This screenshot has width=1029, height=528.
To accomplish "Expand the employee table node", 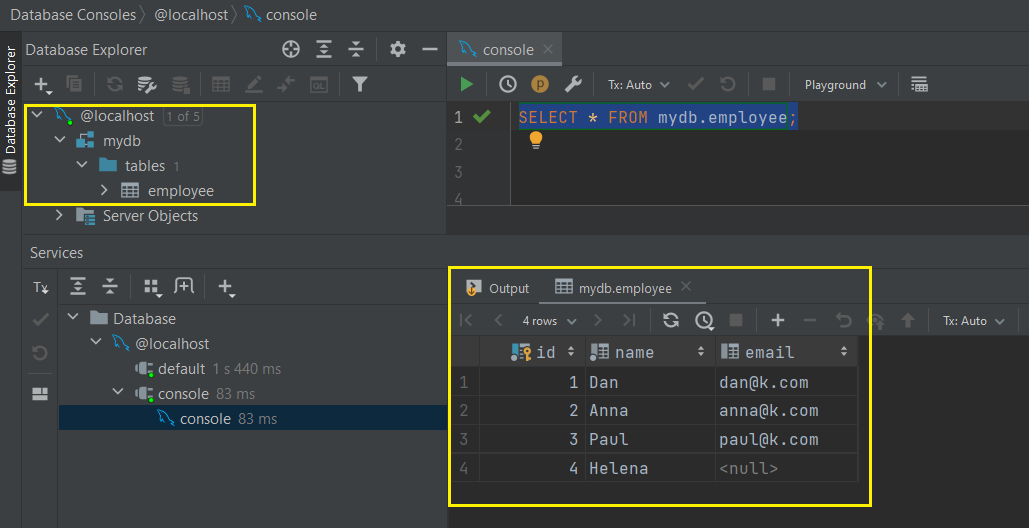I will 104,190.
